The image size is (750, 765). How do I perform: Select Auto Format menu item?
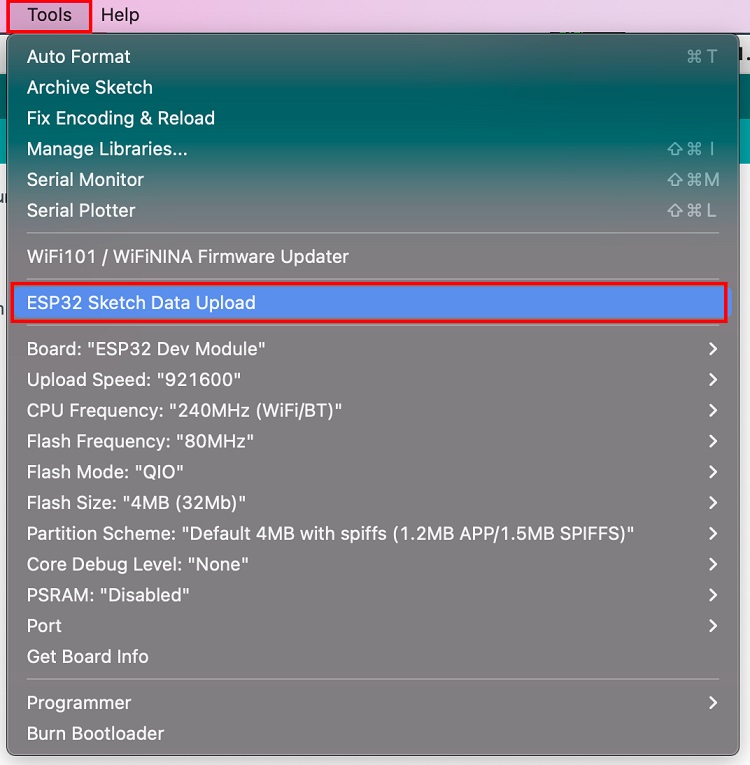[x=79, y=57]
